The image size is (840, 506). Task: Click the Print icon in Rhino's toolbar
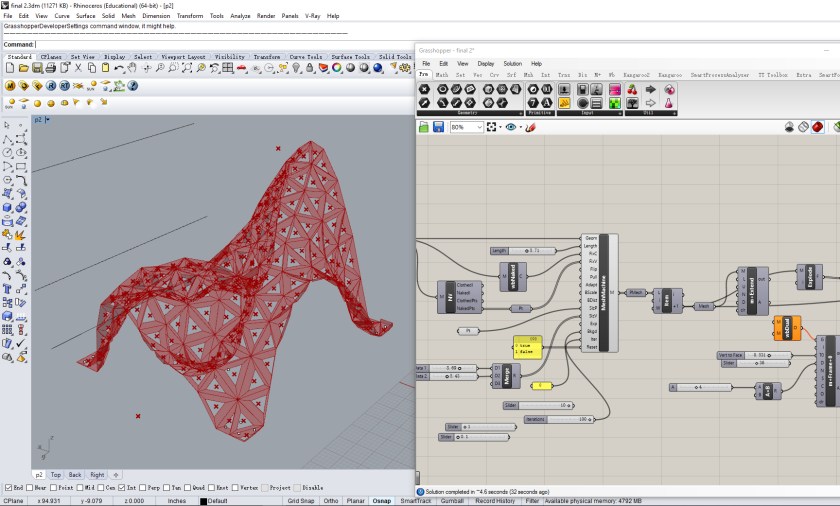(x=50, y=69)
